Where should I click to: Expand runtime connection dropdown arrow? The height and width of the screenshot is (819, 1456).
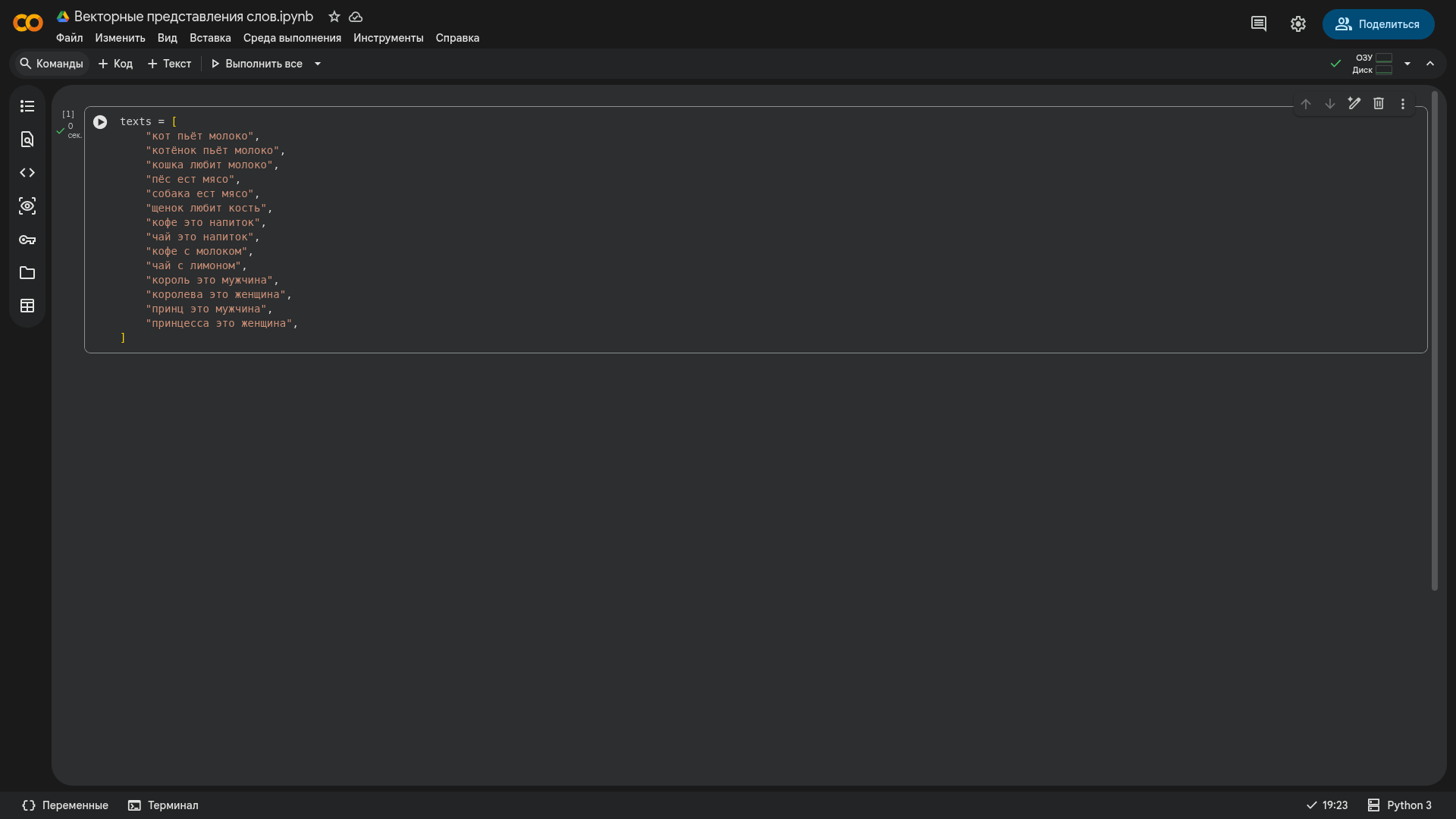pyautogui.click(x=1407, y=64)
